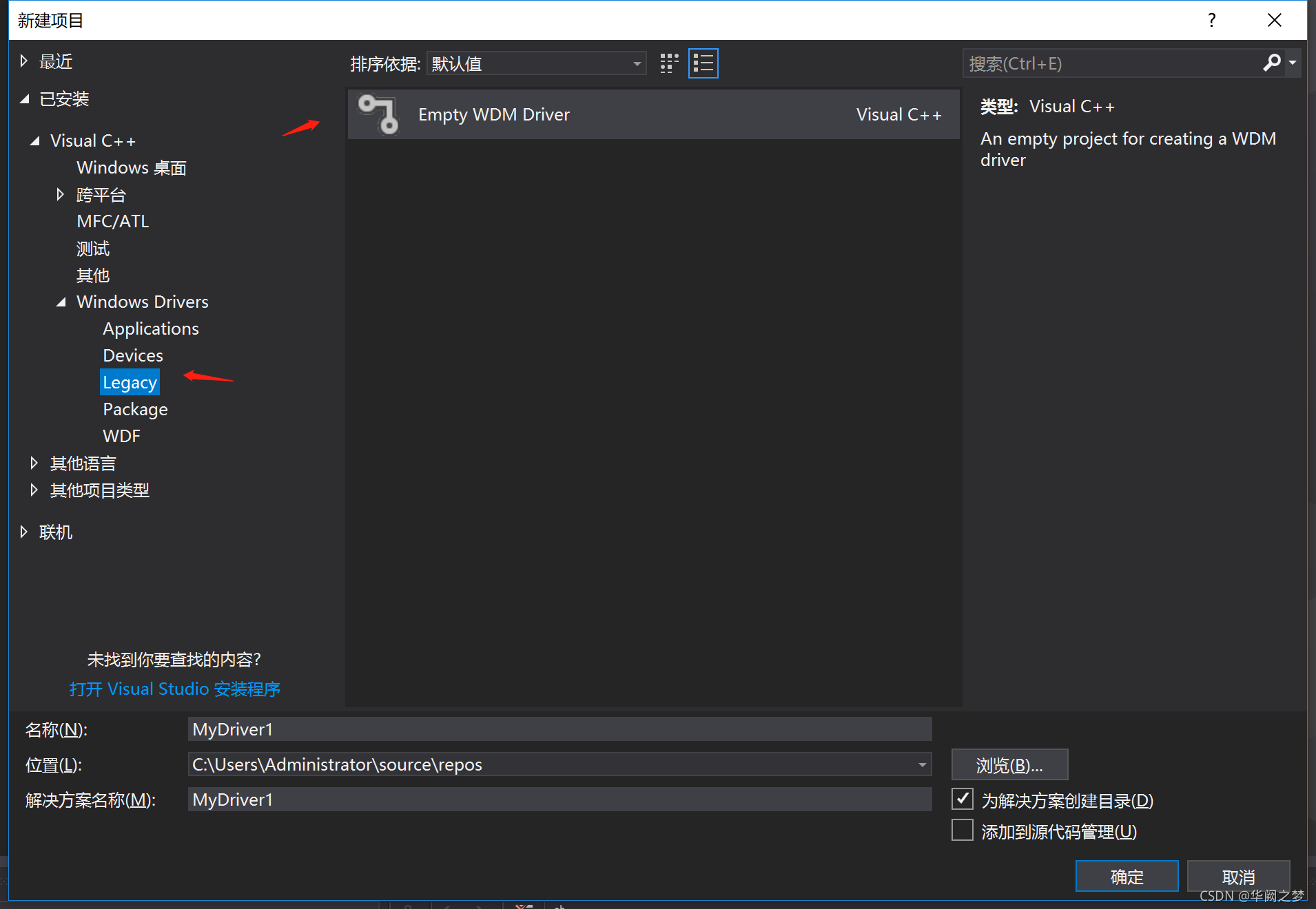Screen dimensions: 1316x909
Task: Click the 其他语言 tree label
Action: pyautogui.click(x=83, y=463)
